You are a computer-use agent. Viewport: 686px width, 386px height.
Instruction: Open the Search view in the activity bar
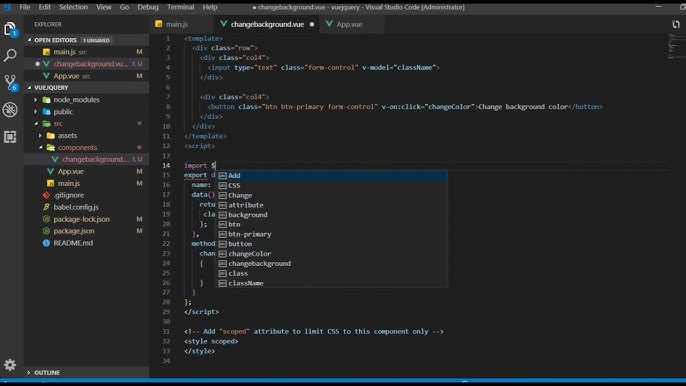tap(10, 55)
